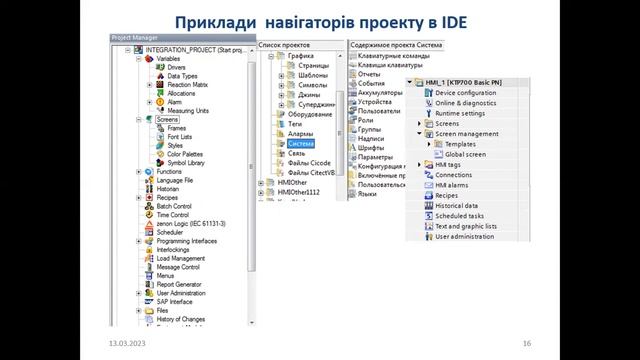Expand the HMIOther project node
Viewport: 640px width, 360px height.
pyautogui.click(x=261, y=183)
